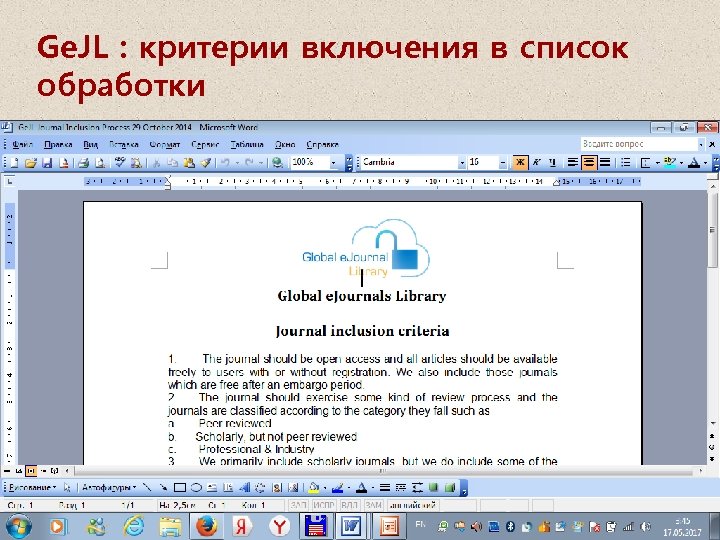Open print preview from the toolbar
The height and width of the screenshot is (540, 720).
[100, 162]
